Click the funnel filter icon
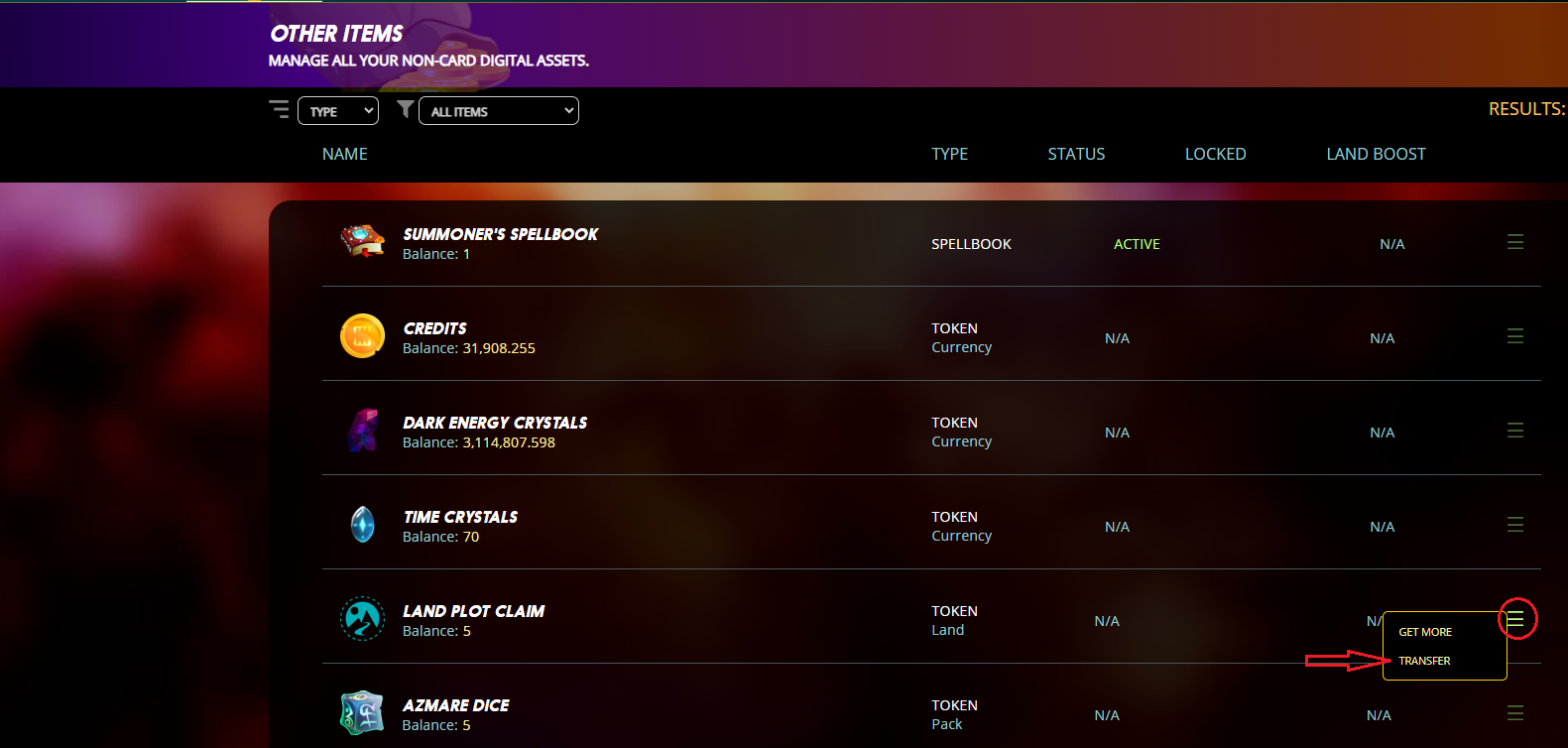 (x=405, y=109)
